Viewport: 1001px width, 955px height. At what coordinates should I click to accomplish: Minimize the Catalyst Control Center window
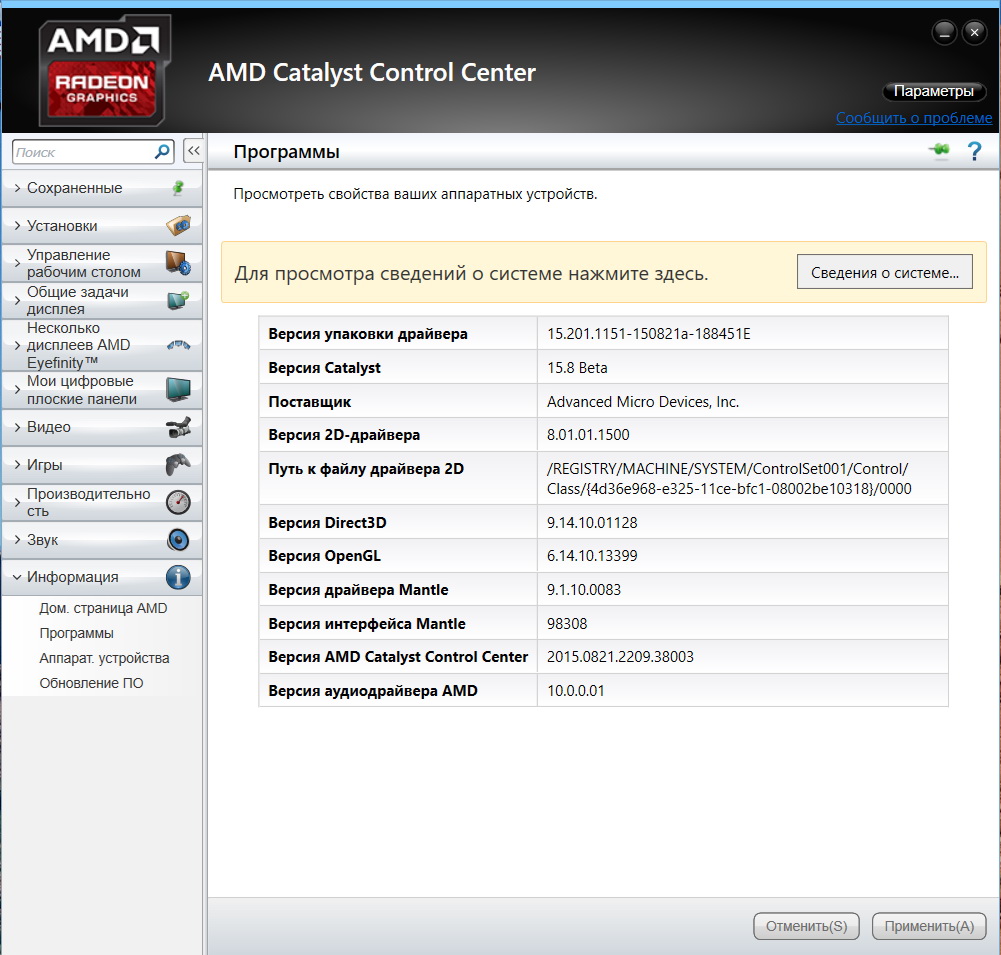pyautogui.click(x=944, y=32)
